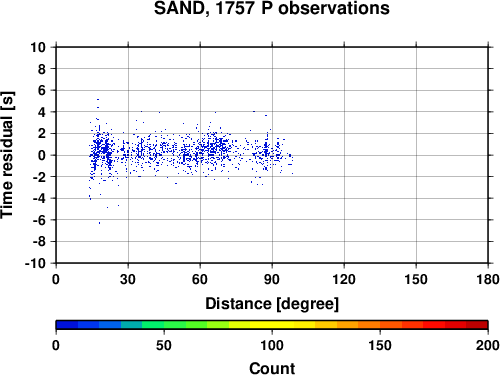This screenshot has height=375, width=500.
Task: Click the Count colorbar label
Action: tap(272, 368)
